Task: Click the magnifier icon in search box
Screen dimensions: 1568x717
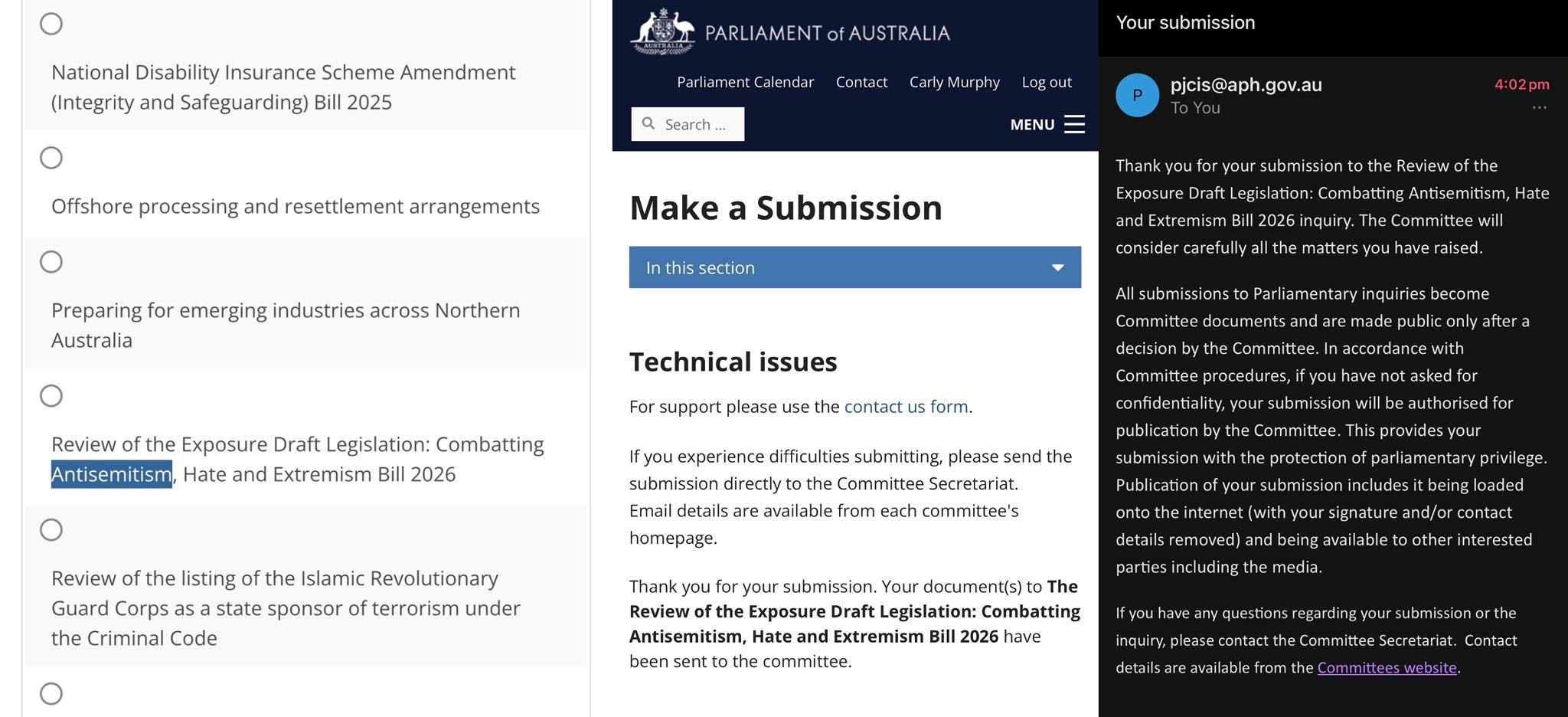Action: pyautogui.click(x=648, y=123)
